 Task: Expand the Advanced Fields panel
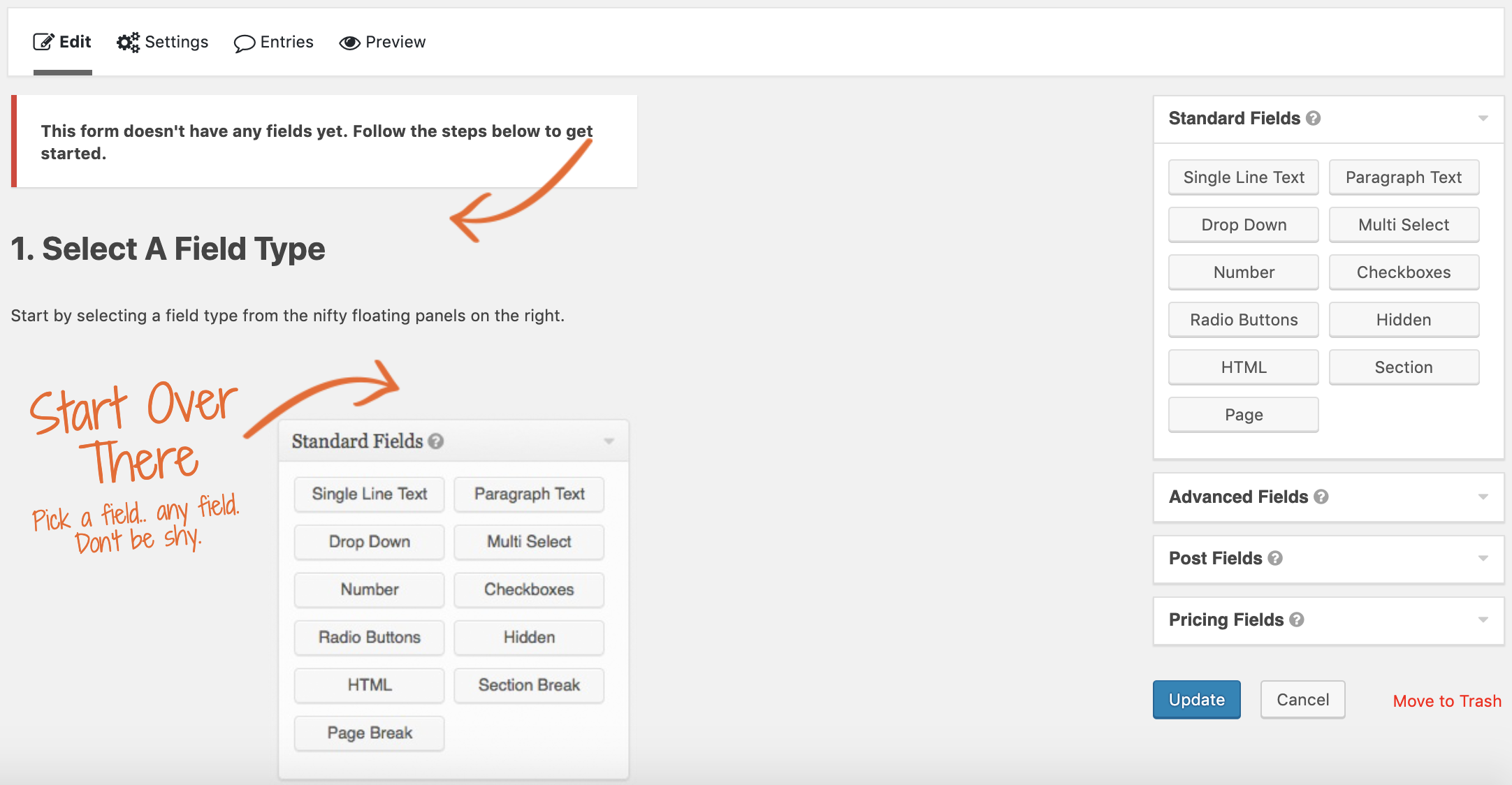[1484, 497]
